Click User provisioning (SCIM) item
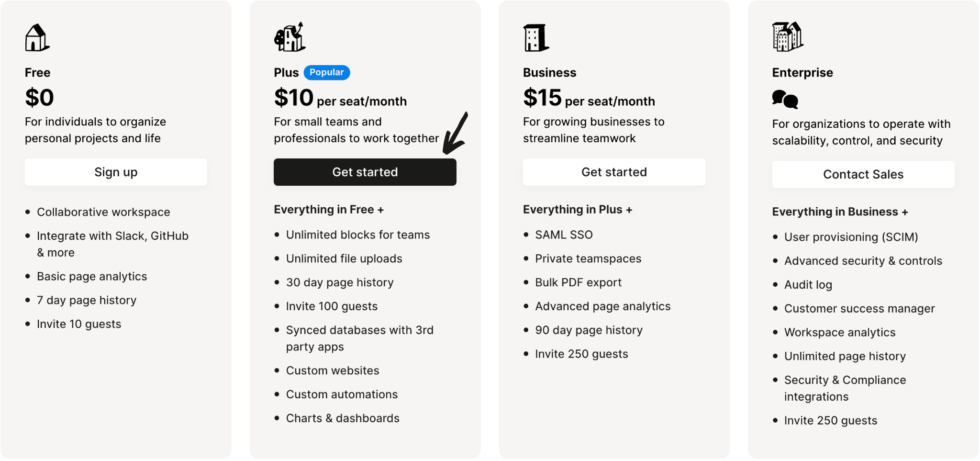 tap(850, 237)
